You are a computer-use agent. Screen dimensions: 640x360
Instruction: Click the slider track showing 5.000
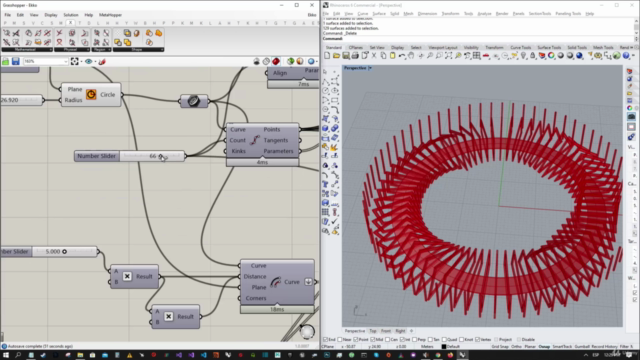[65, 251]
